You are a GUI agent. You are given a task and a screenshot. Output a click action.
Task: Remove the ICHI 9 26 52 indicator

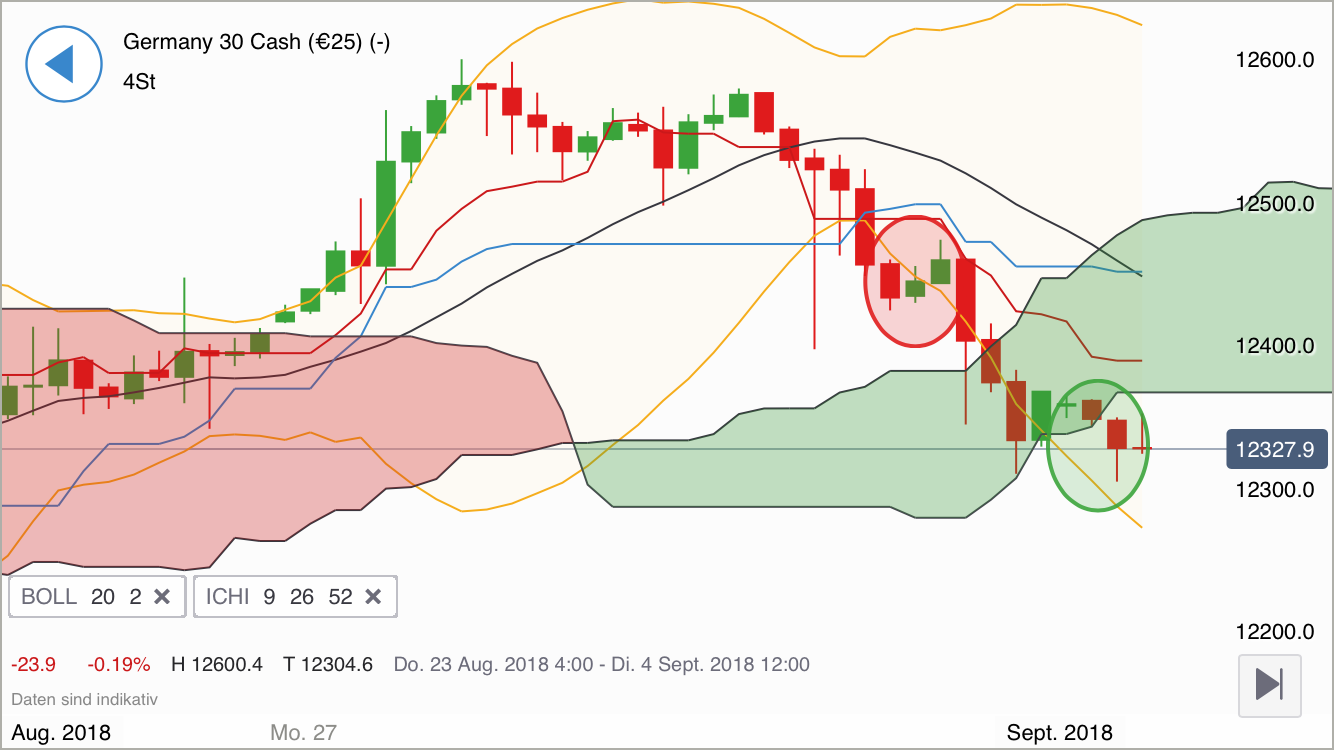pos(373,597)
